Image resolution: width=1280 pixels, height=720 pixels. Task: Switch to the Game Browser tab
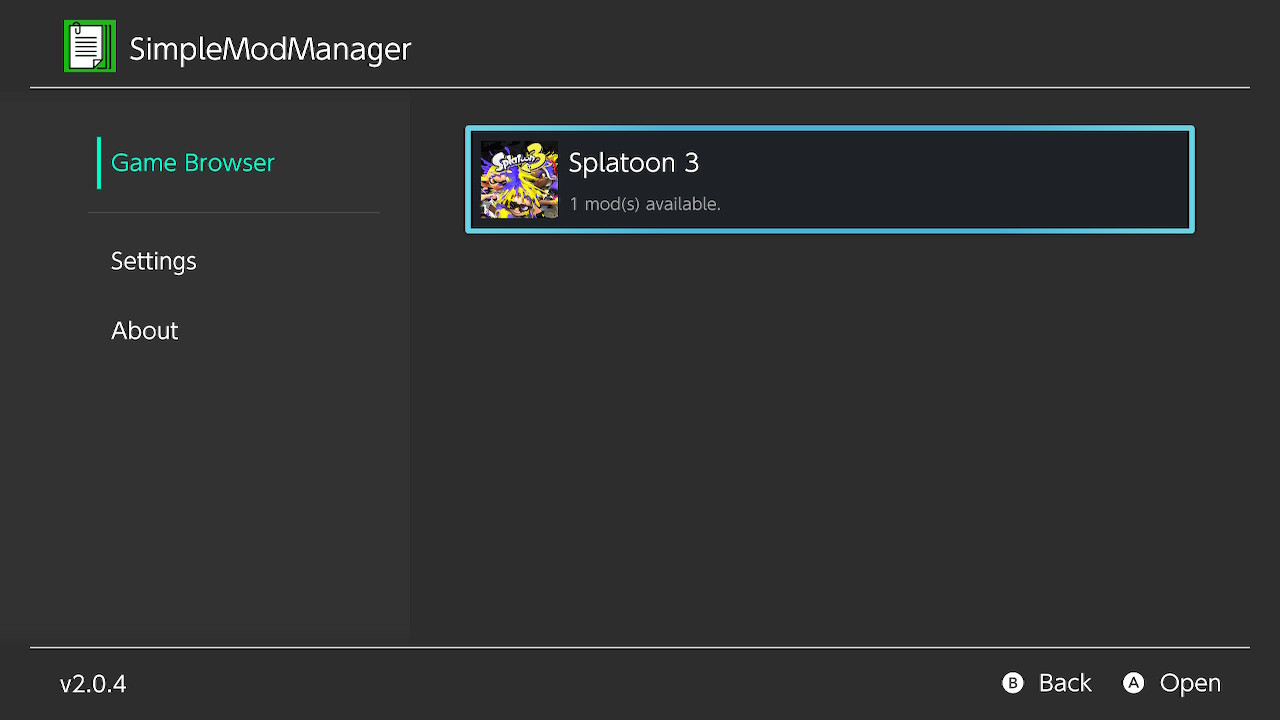pos(192,163)
